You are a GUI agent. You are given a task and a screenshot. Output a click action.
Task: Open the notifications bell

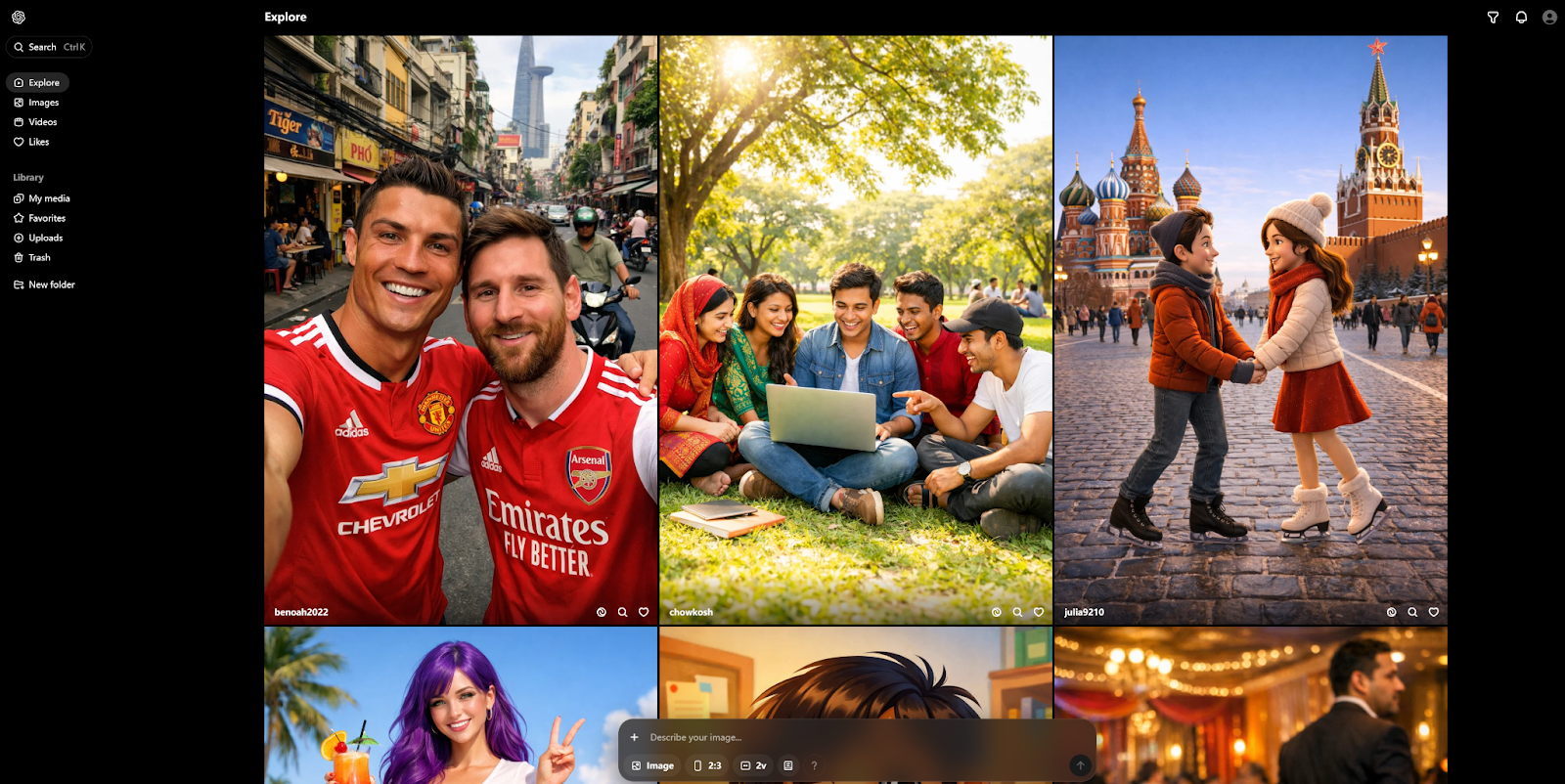(x=1521, y=18)
